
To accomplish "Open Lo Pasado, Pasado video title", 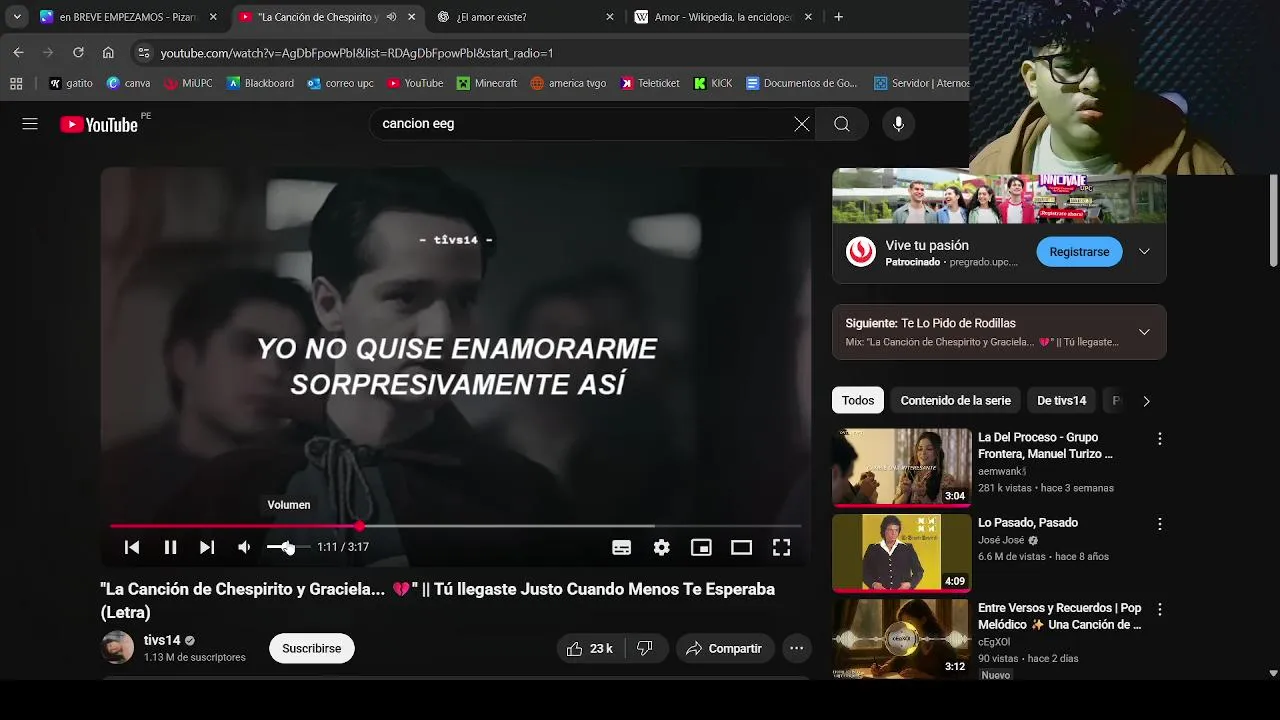I will [1027, 523].
